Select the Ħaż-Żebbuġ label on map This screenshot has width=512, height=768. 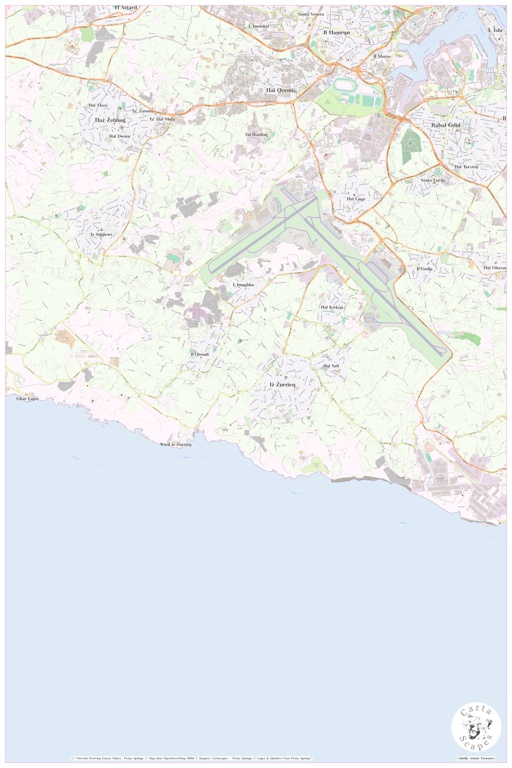point(110,120)
